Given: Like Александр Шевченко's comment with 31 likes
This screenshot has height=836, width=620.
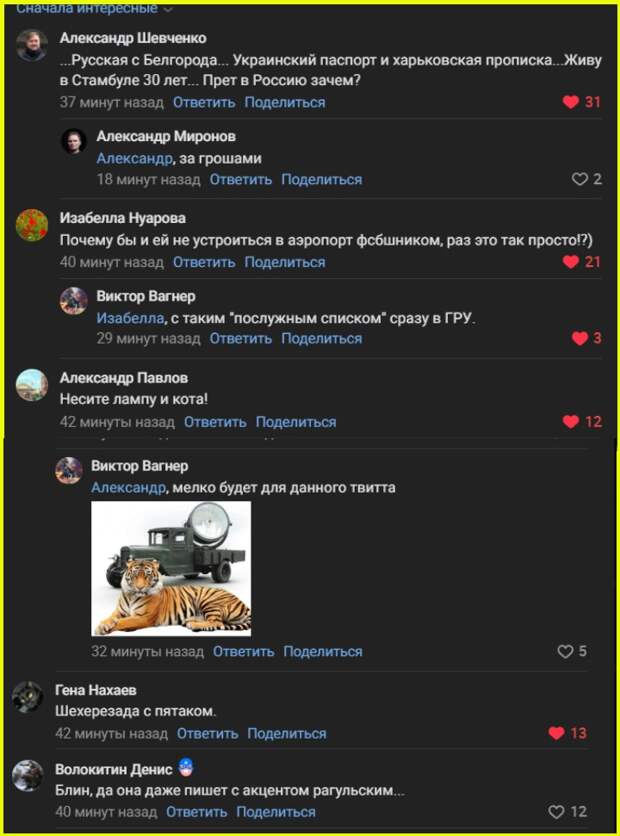Looking at the screenshot, I should (570, 102).
